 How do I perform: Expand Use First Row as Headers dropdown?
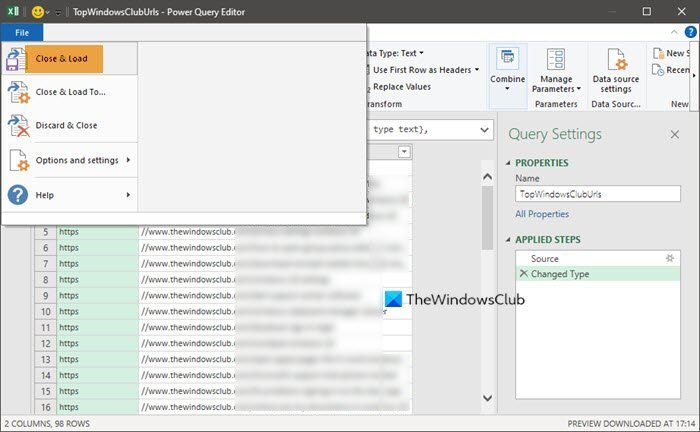tap(477, 70)
